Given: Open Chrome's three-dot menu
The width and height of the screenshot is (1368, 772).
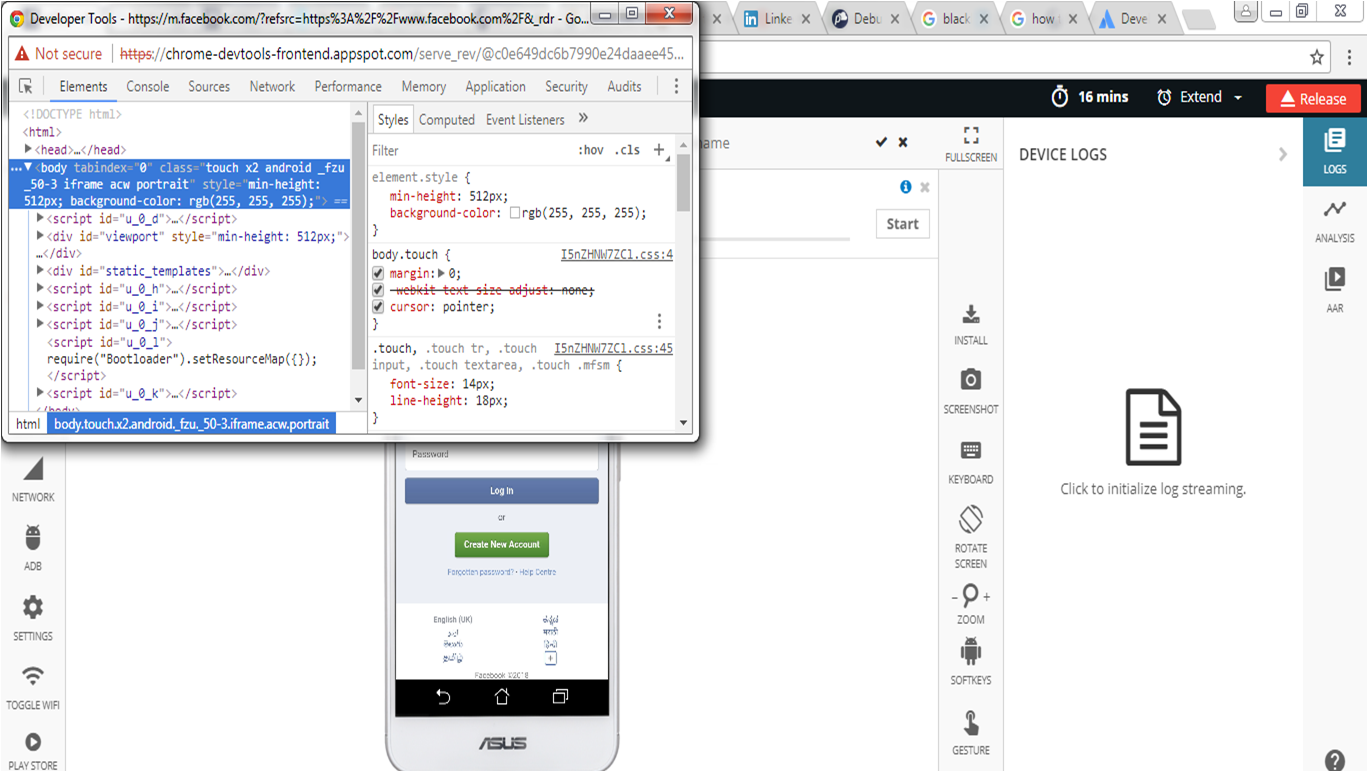Looking at the screenshot, I should (1350, 57).
